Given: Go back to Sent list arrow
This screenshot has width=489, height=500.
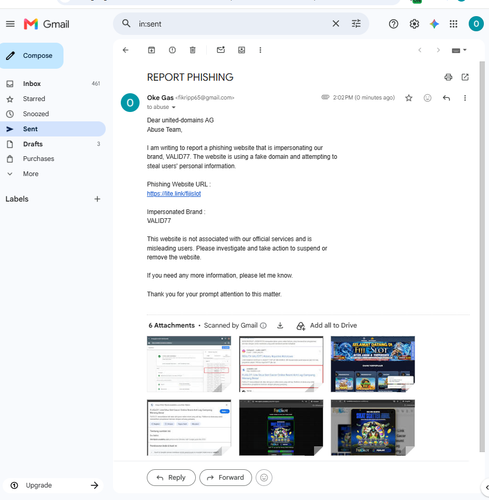Looking at the screenshot, I should 126,50.
